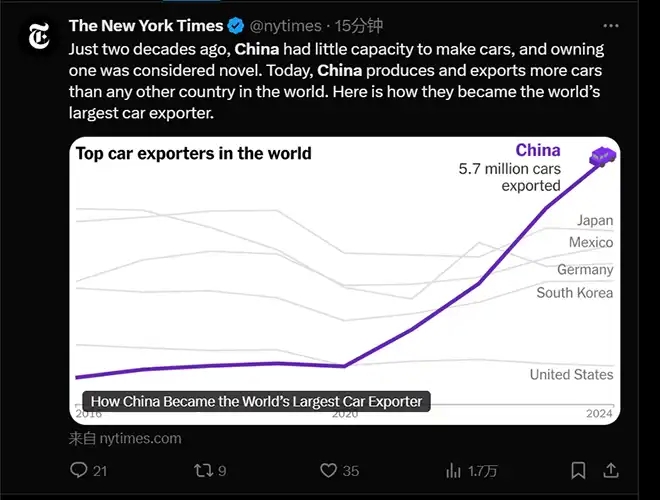Open the three-dot more options menu

(611, 26)
